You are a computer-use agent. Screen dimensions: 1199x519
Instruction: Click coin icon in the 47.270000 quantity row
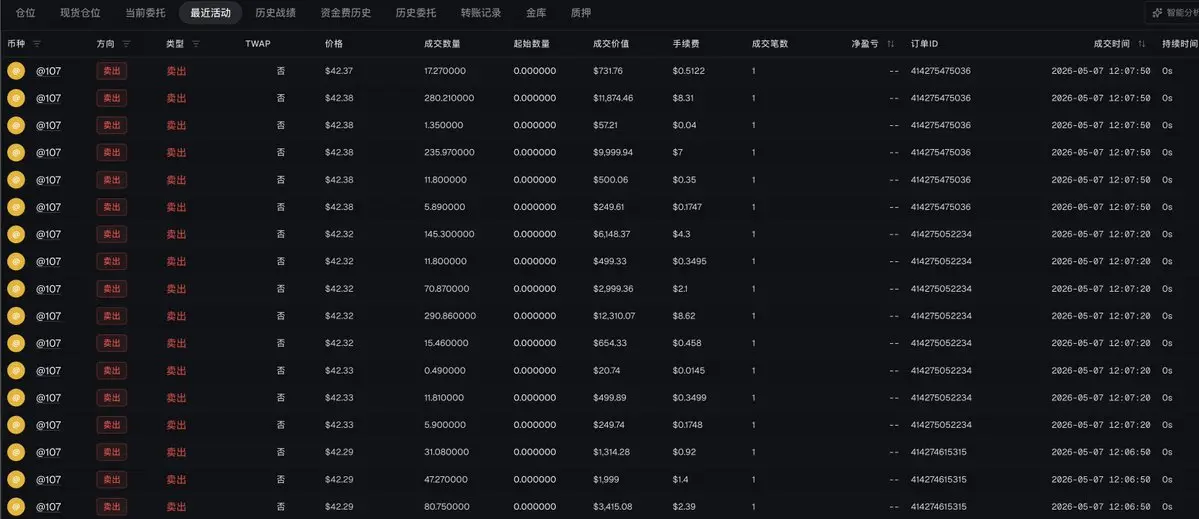pos(16,479)
